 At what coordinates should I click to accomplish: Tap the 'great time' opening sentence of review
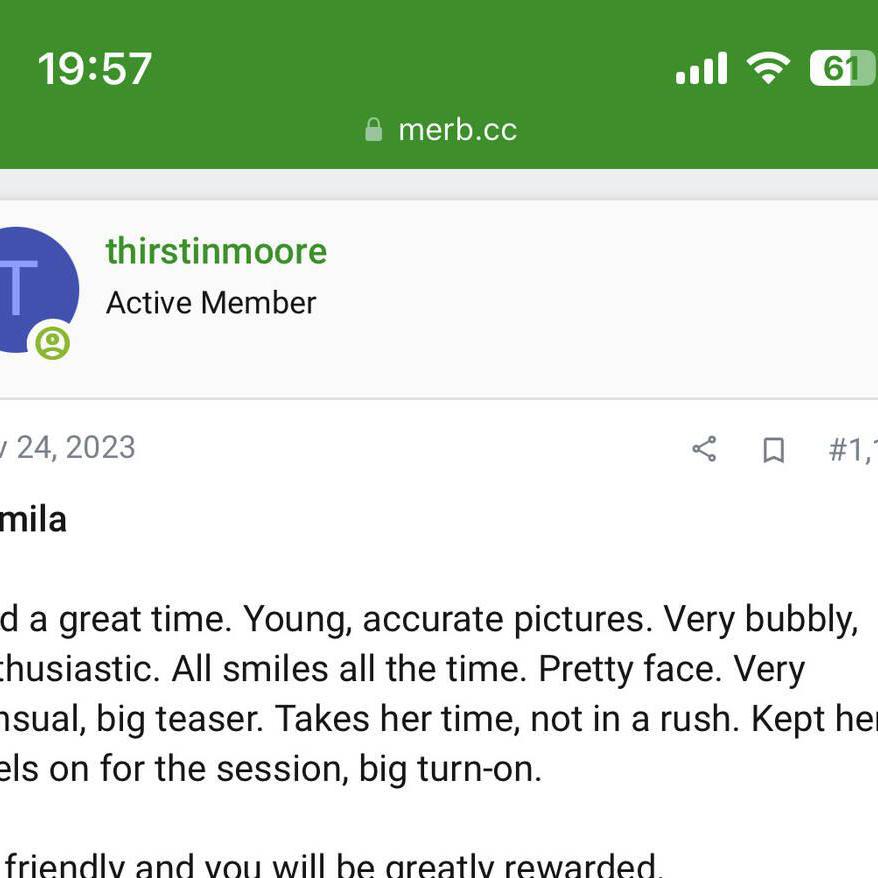(x=116, y=620)
